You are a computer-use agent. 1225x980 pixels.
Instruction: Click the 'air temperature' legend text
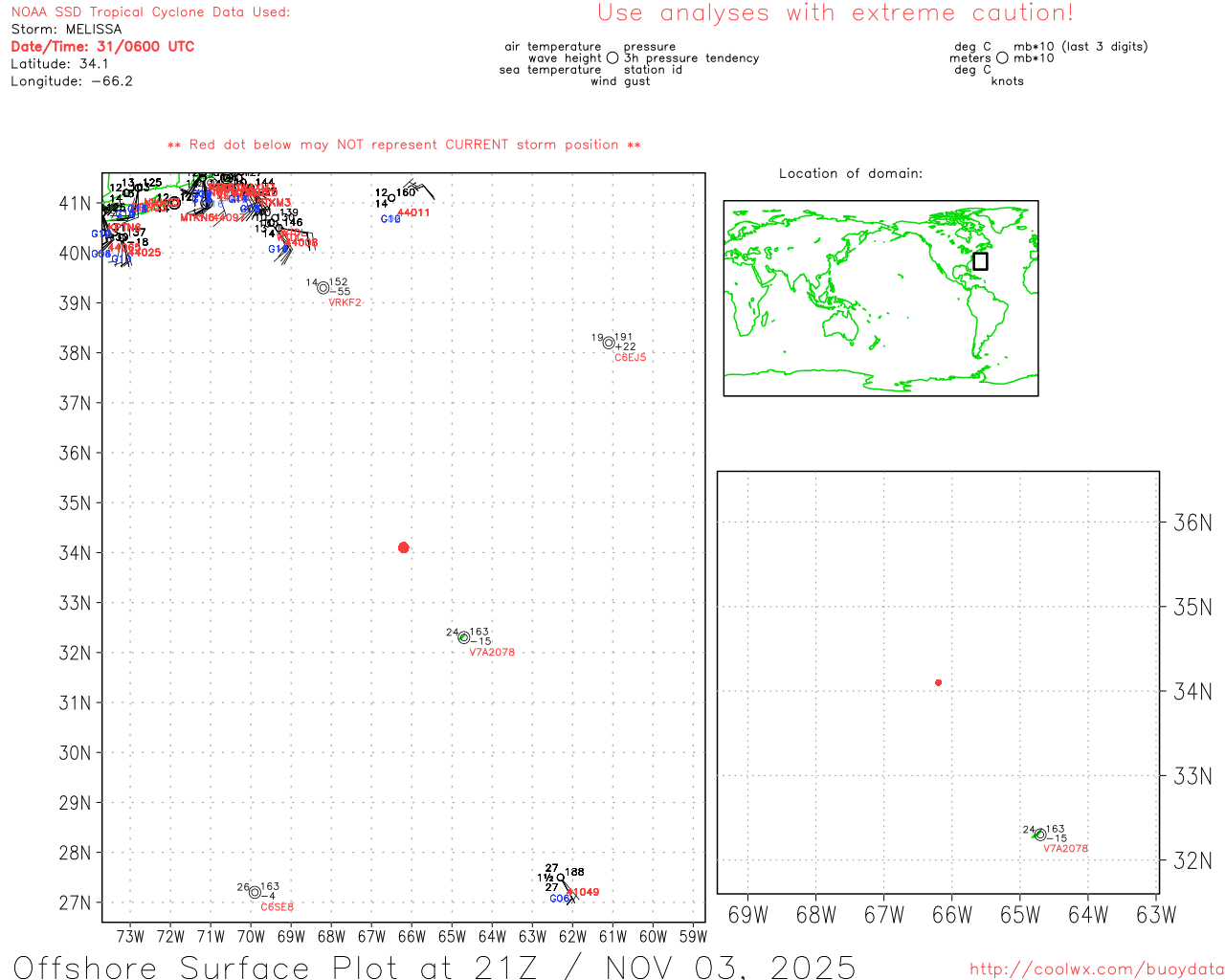(553, 46)
